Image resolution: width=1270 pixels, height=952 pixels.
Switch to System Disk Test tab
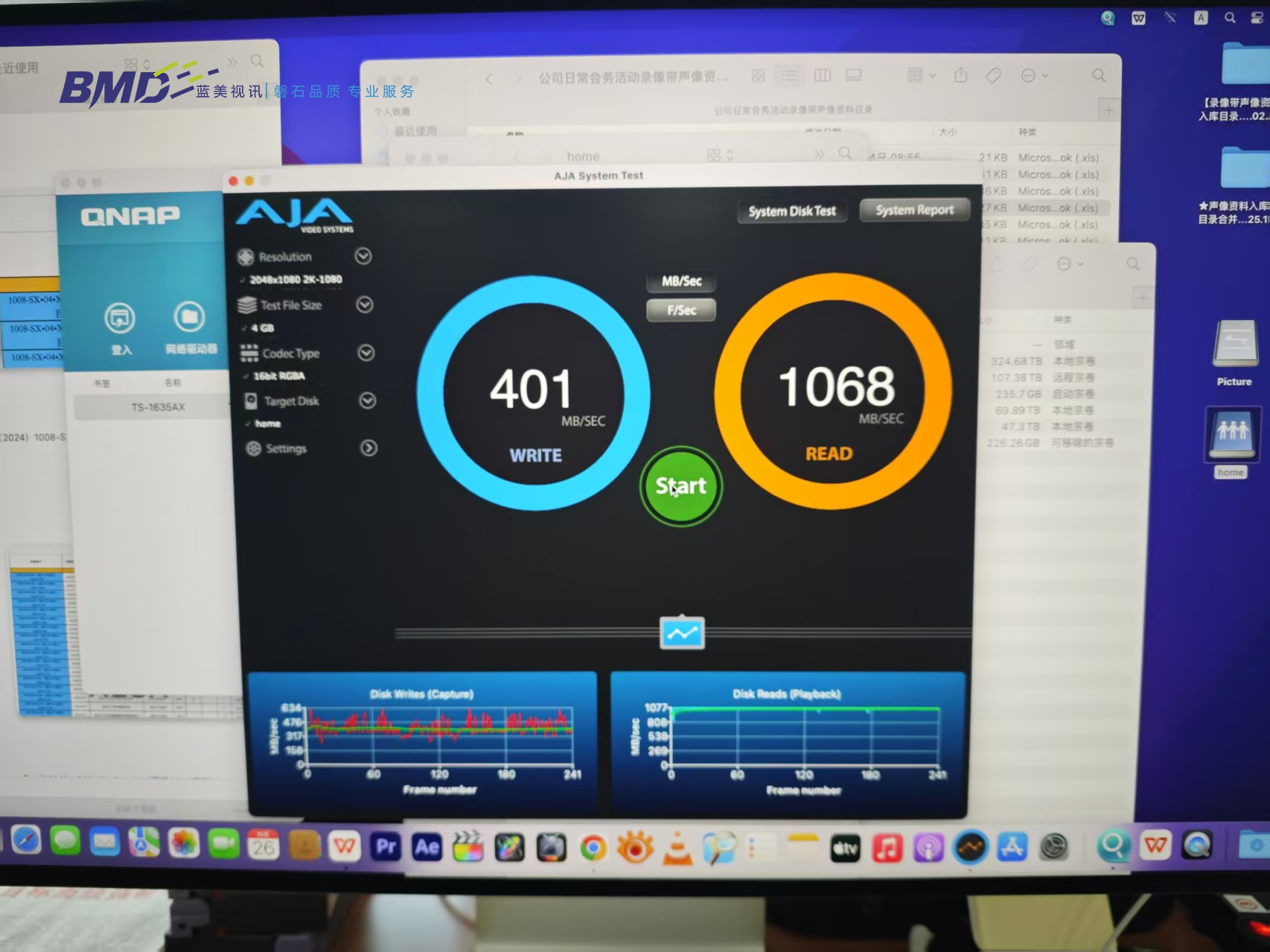click(x=791, y=211)
